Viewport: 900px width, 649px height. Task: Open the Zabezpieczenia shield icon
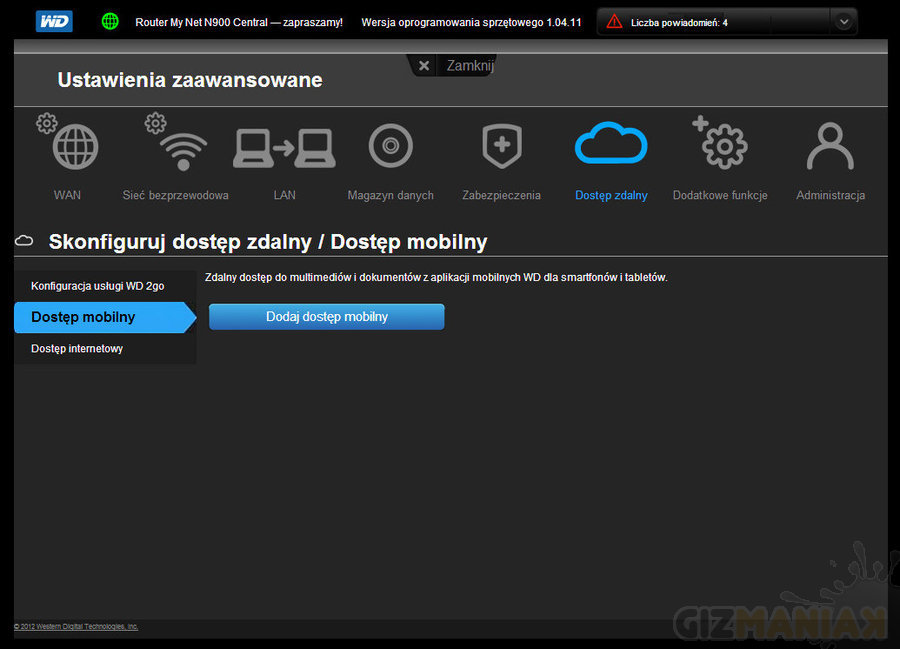coord(501,147)
